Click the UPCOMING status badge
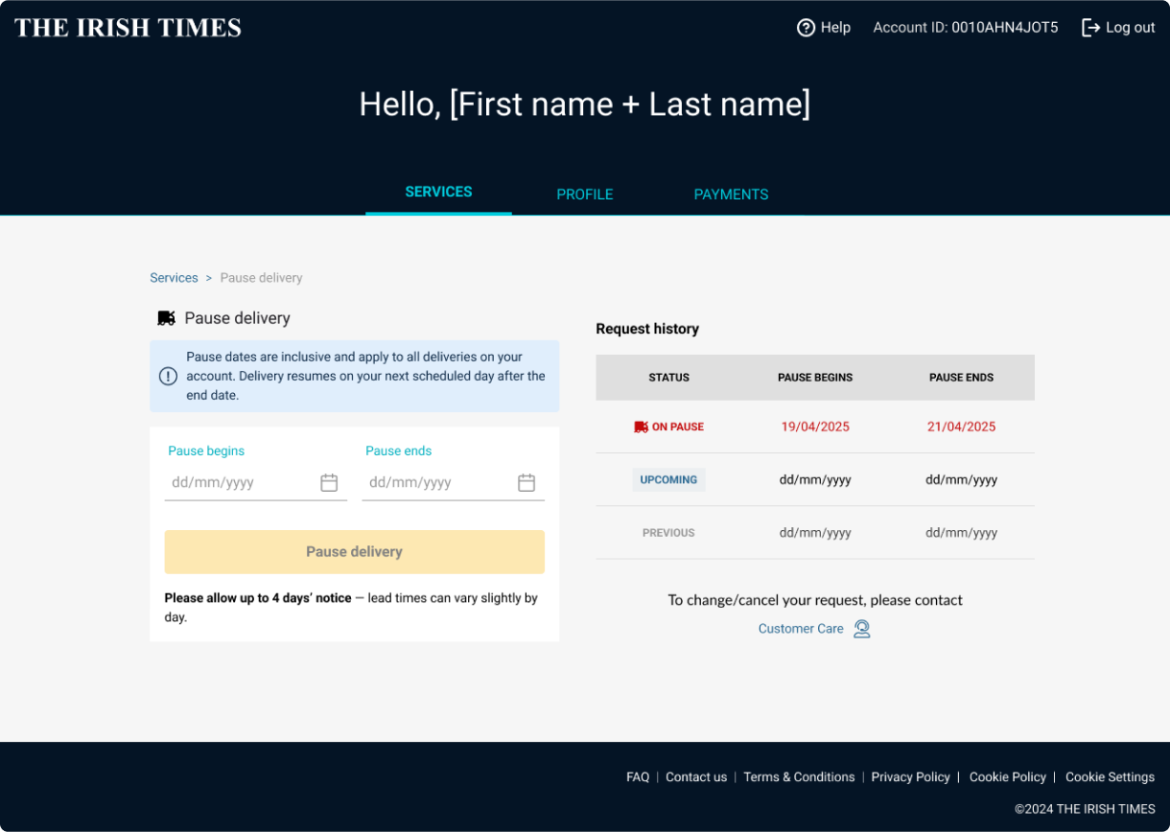1170x832 pixels. click(669, 480)
